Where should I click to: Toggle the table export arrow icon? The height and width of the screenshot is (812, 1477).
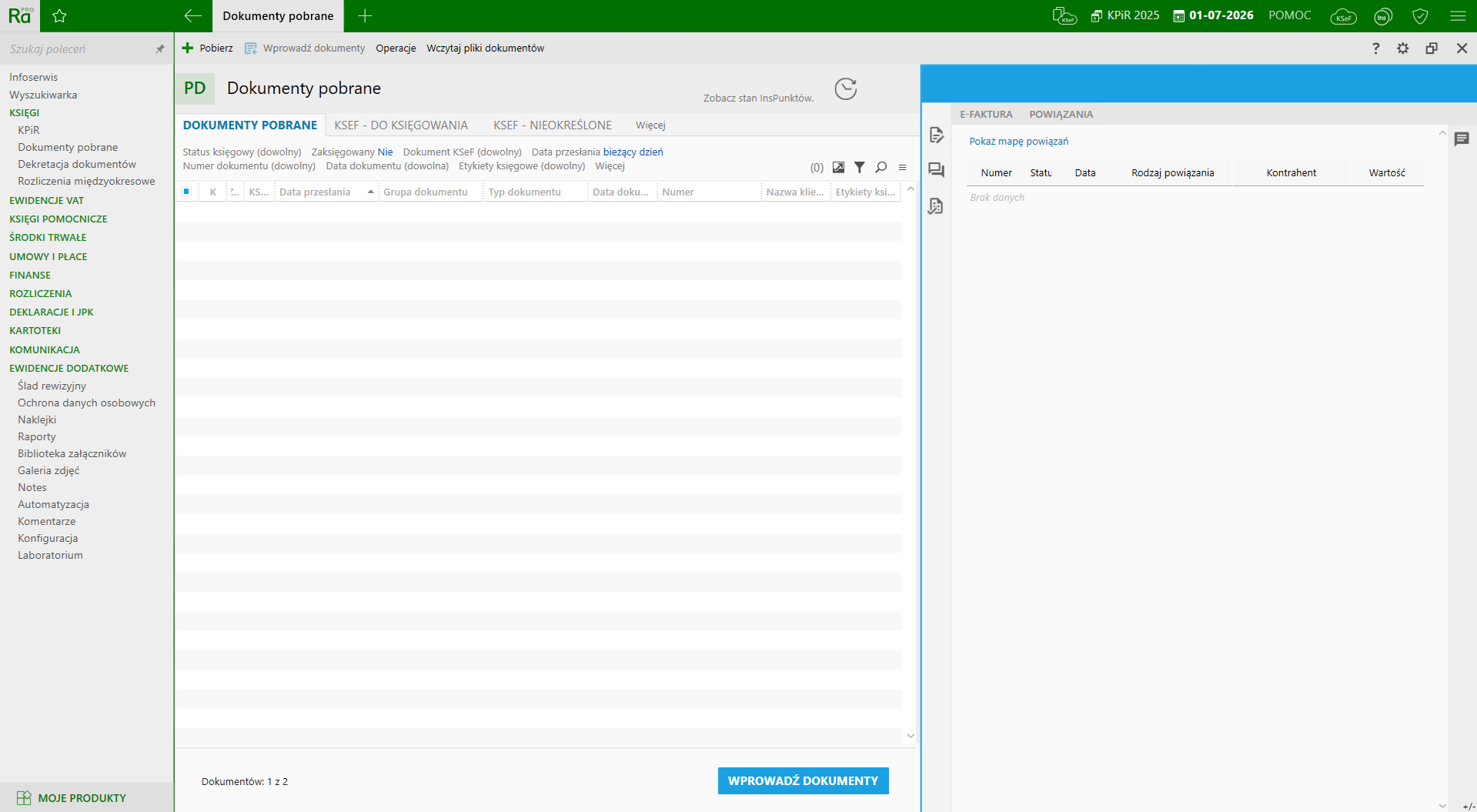click(838, 167)
